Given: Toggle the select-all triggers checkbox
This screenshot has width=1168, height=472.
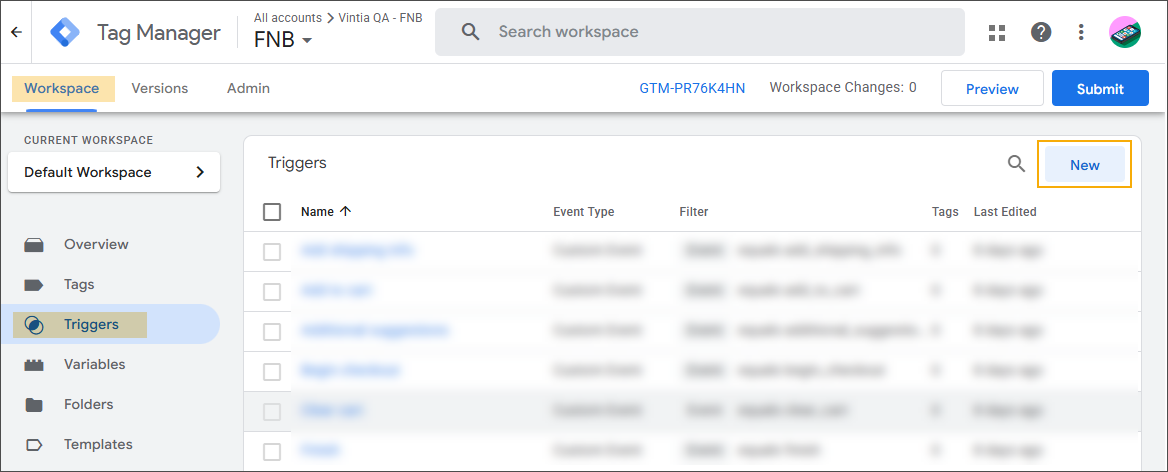Looking at the screenshot, I should 272,212.
